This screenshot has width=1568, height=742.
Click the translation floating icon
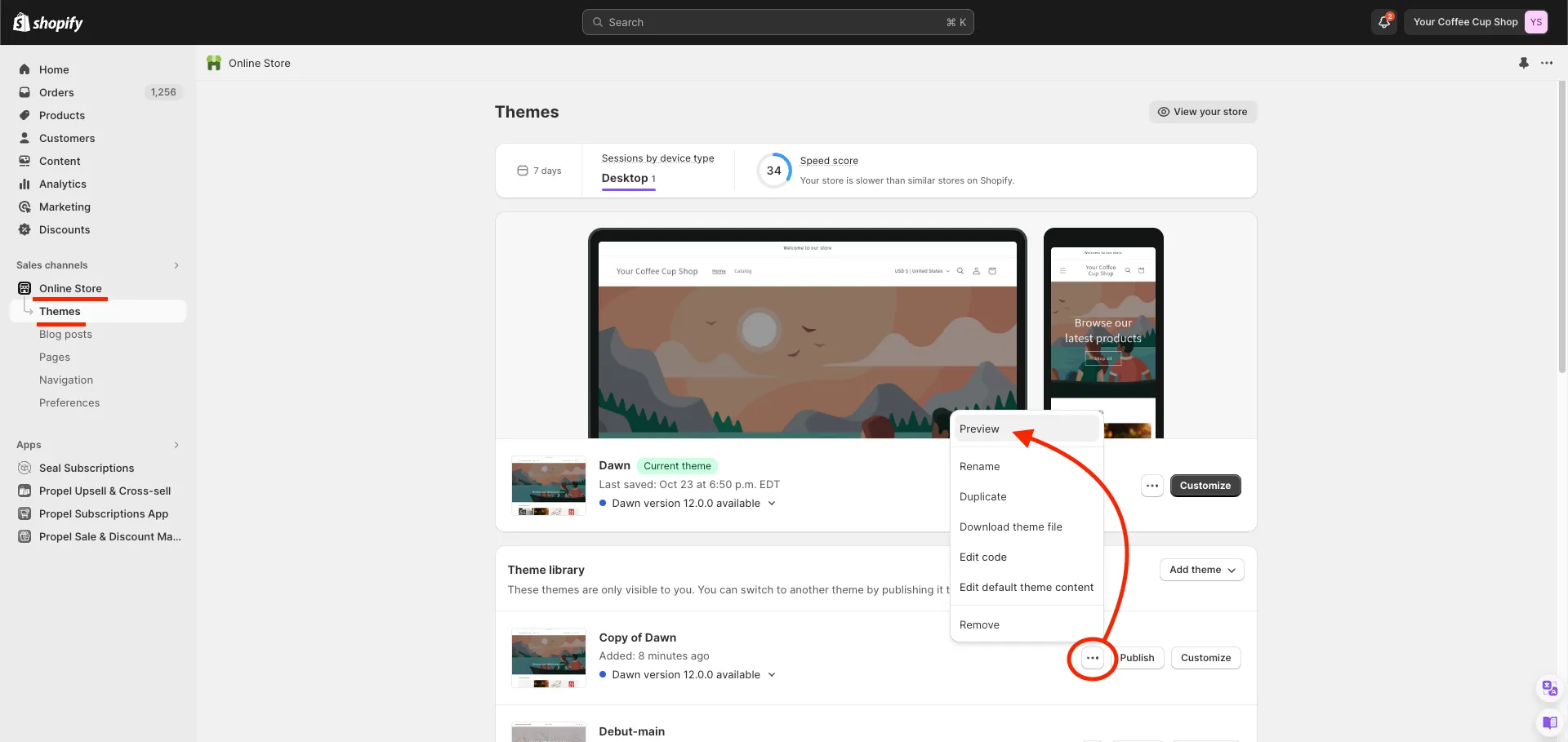1549,688
